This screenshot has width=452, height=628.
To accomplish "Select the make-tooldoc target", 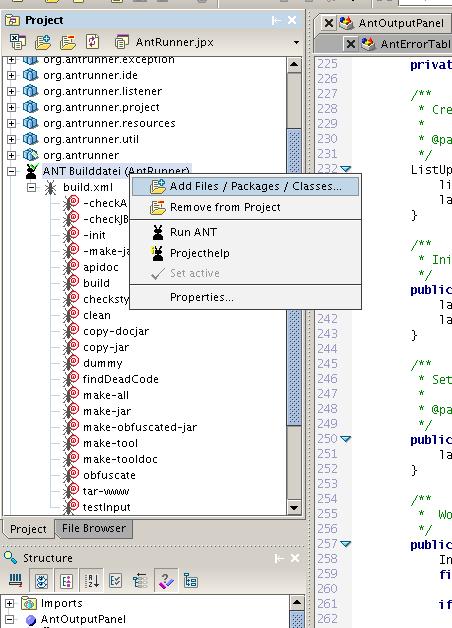I will click(120, 459).
